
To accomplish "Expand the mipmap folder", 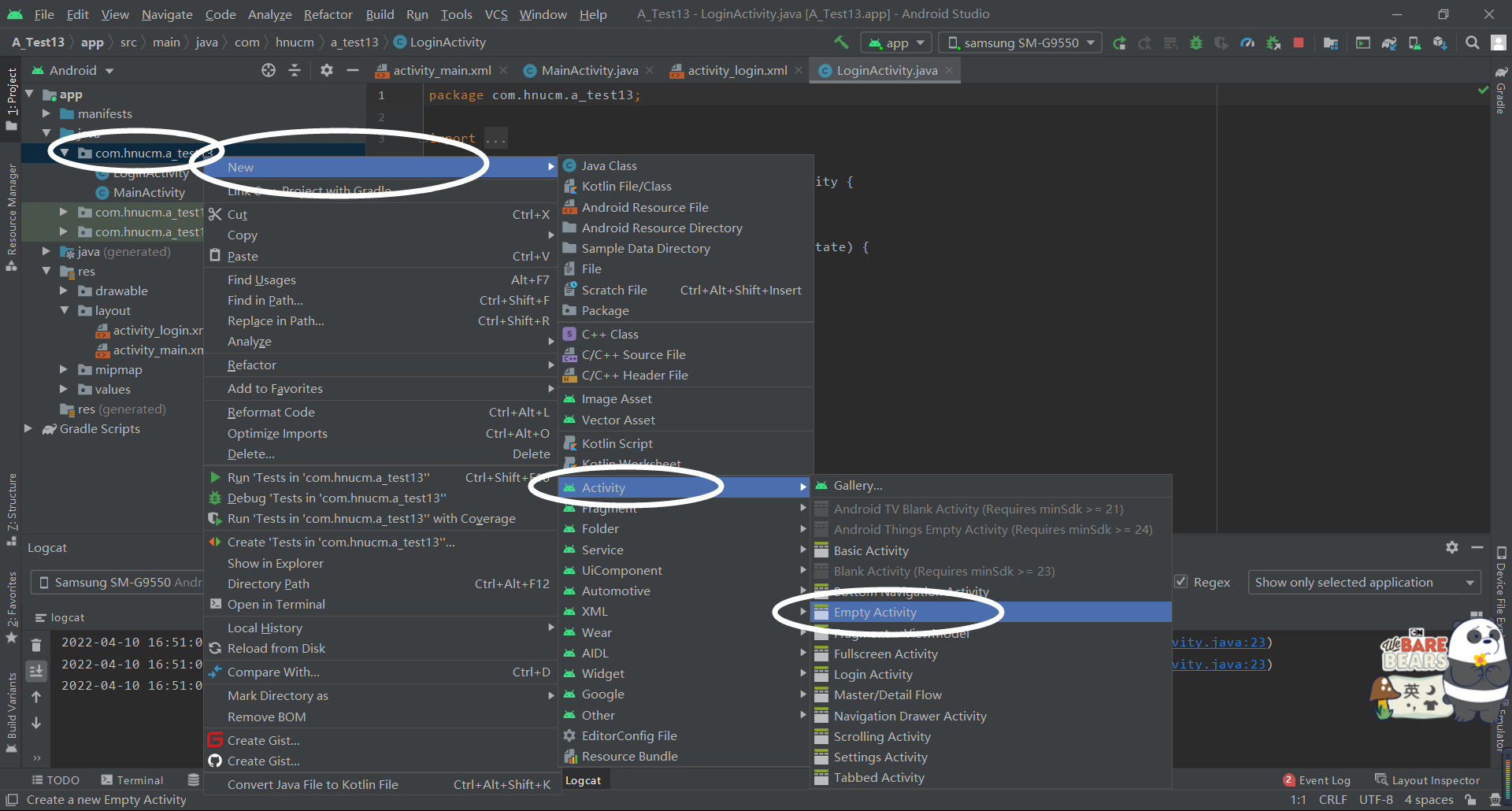I will pyautogui.click(x=64, y=369).
